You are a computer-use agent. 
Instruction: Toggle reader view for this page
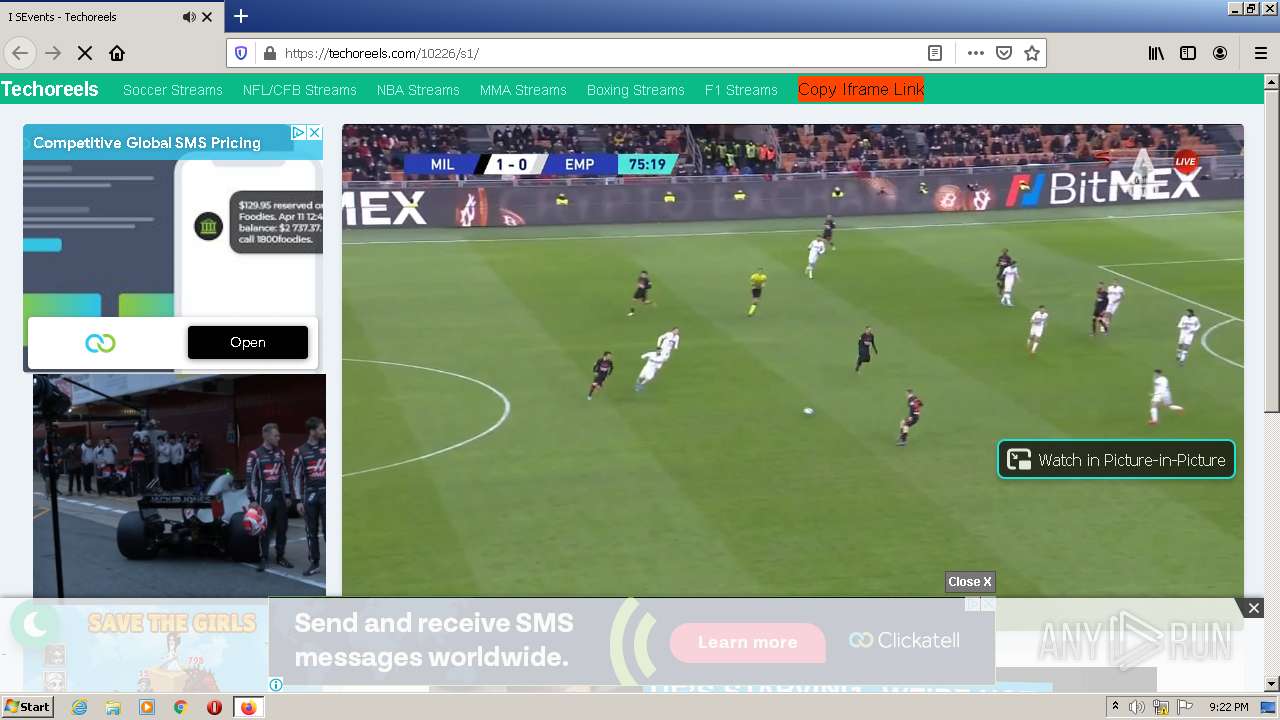[x=934, y=53]
